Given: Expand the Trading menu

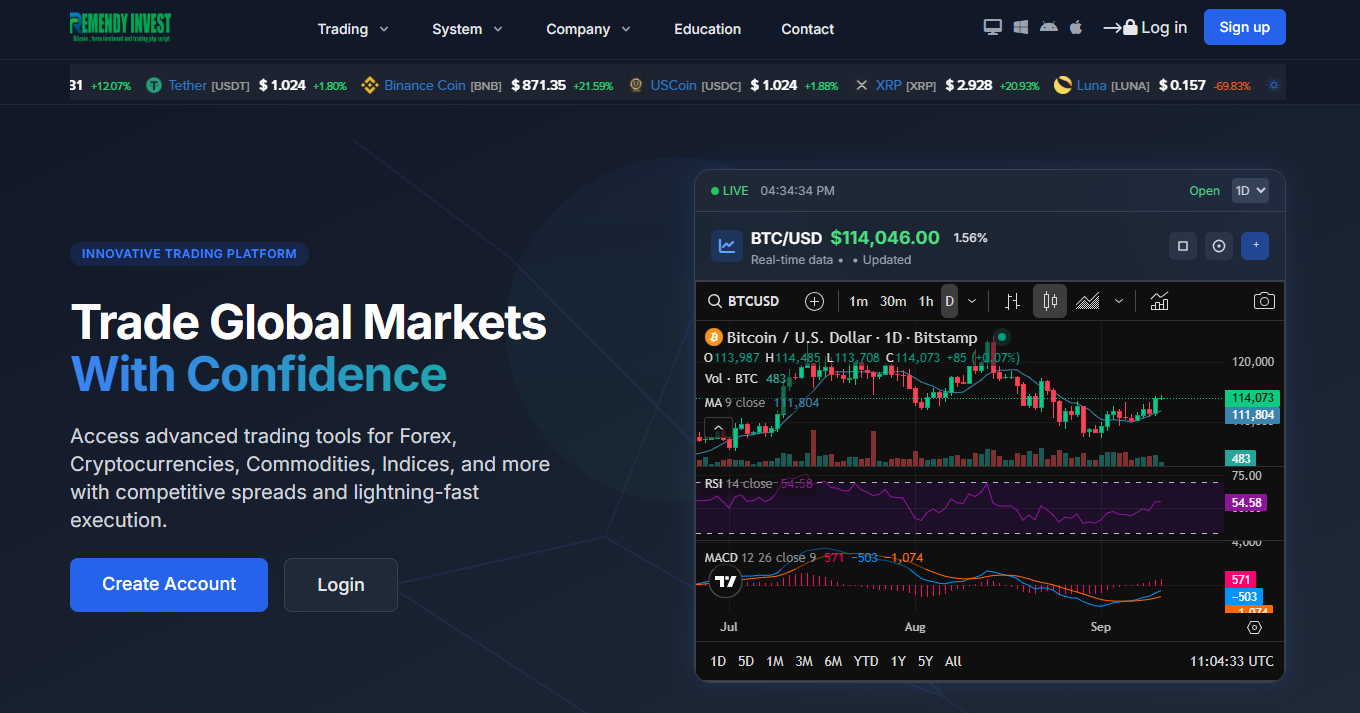Looking at the screenshot, I should [353, 29].
